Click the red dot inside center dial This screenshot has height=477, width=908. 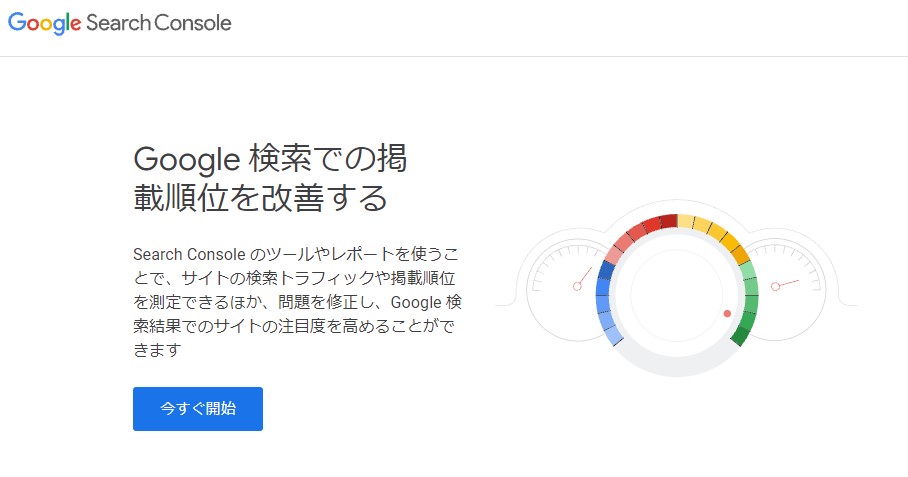tap(727, 314)
